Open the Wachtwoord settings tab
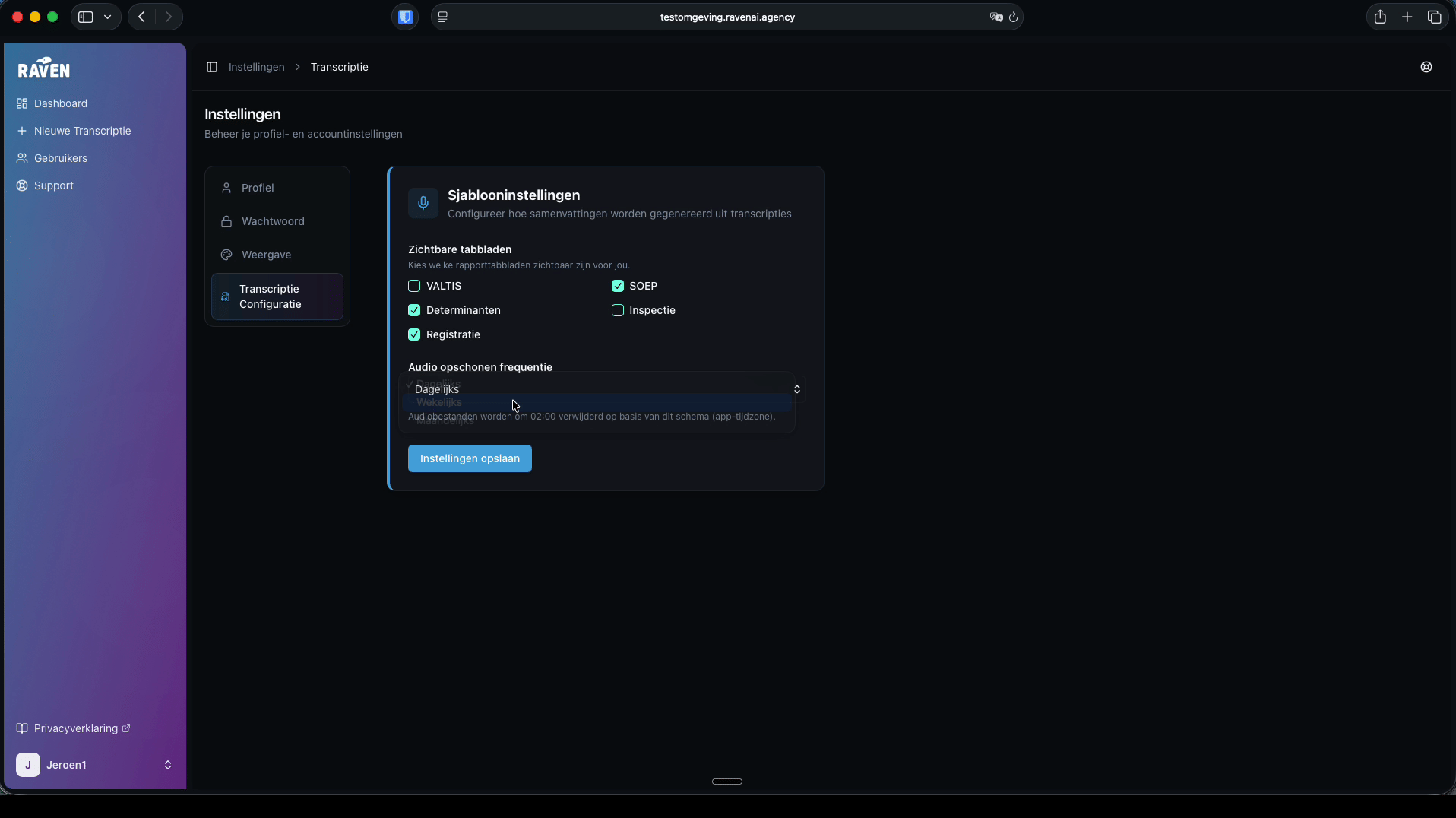The height and width of the screenshot is (818, 1456). (x=273, y=221)
